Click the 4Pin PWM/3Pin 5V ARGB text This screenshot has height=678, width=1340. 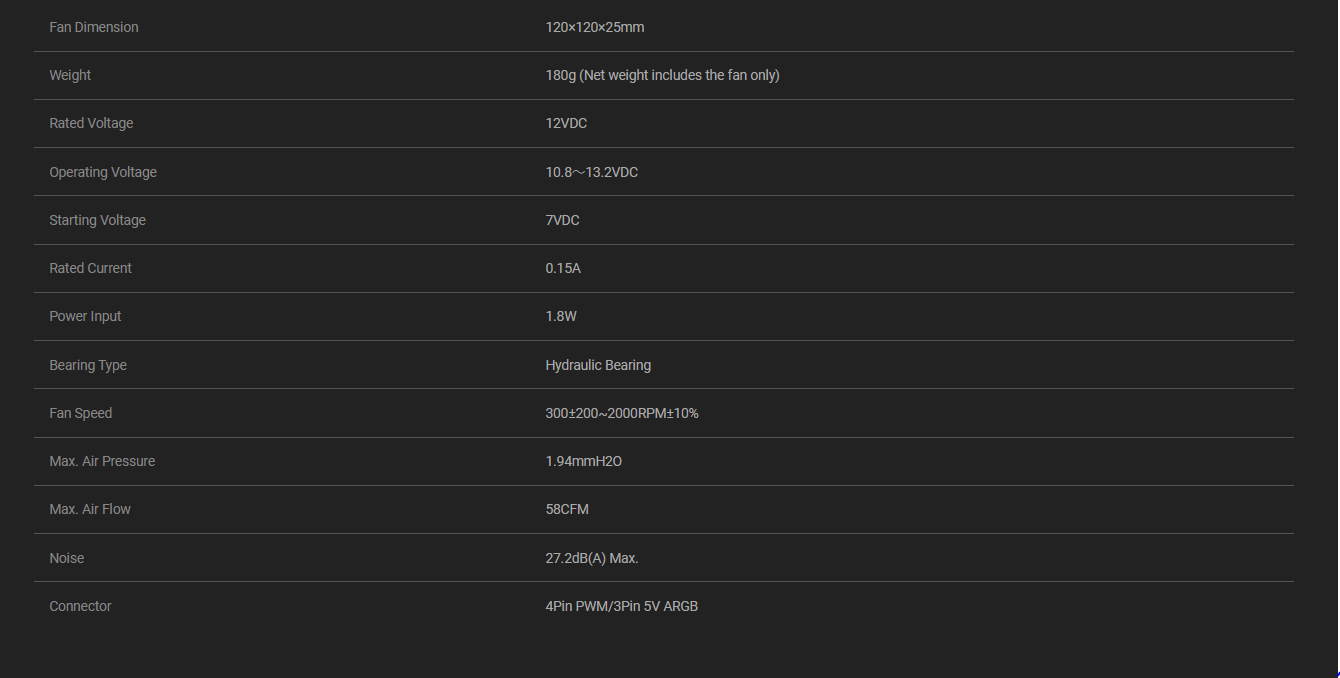click(621, 606)
